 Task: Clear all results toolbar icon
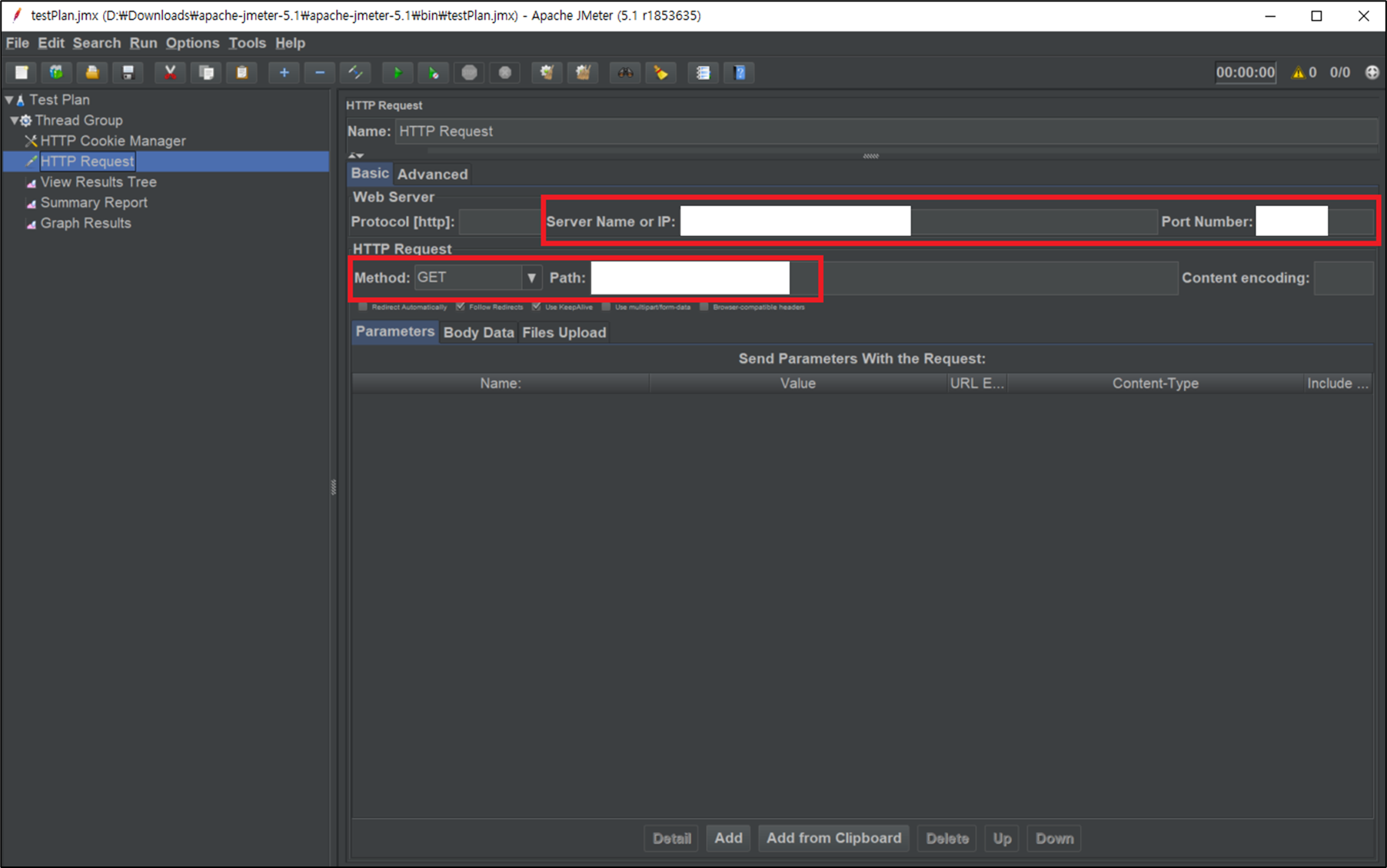[x=583, y=72]
